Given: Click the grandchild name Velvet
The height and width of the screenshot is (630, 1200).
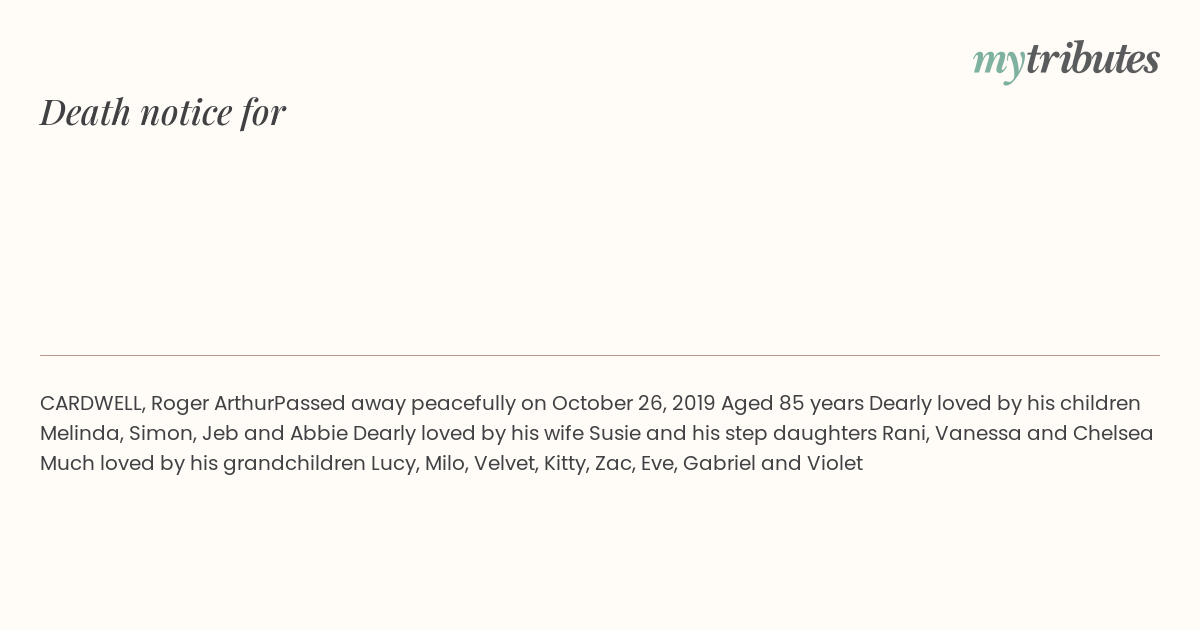Looking at the screenshot, I should coord(504,464).
